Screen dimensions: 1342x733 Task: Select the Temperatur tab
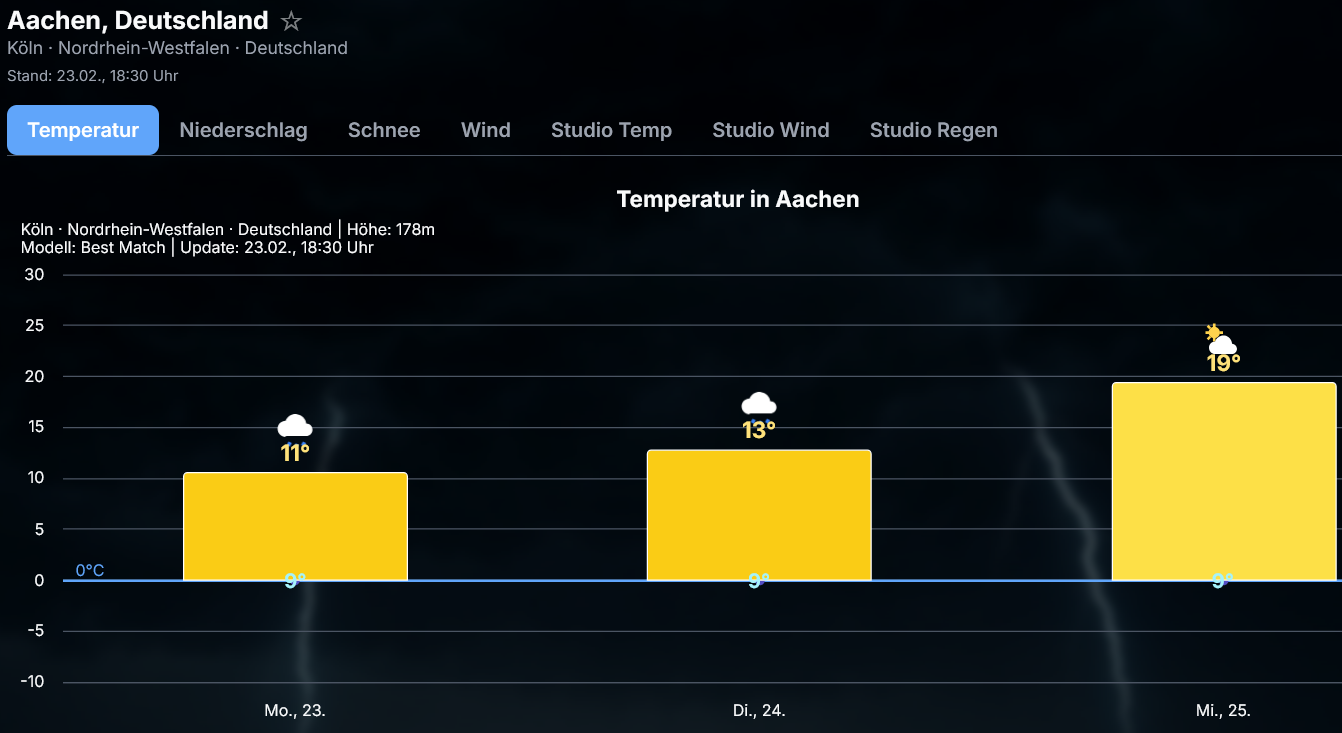pyautogui.click(x=83, y=130)
